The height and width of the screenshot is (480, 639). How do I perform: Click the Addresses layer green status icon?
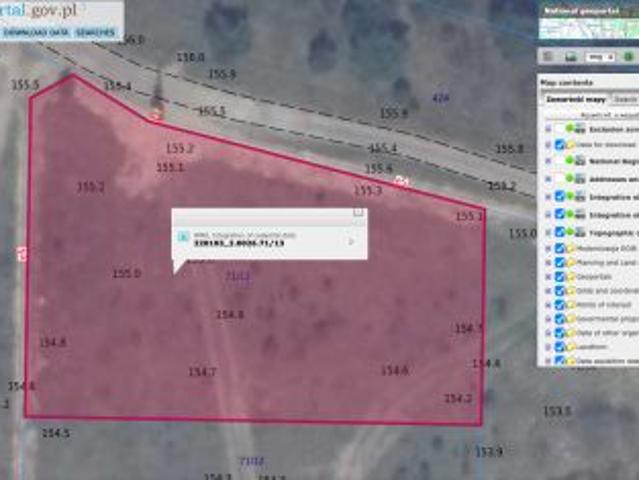570,178
